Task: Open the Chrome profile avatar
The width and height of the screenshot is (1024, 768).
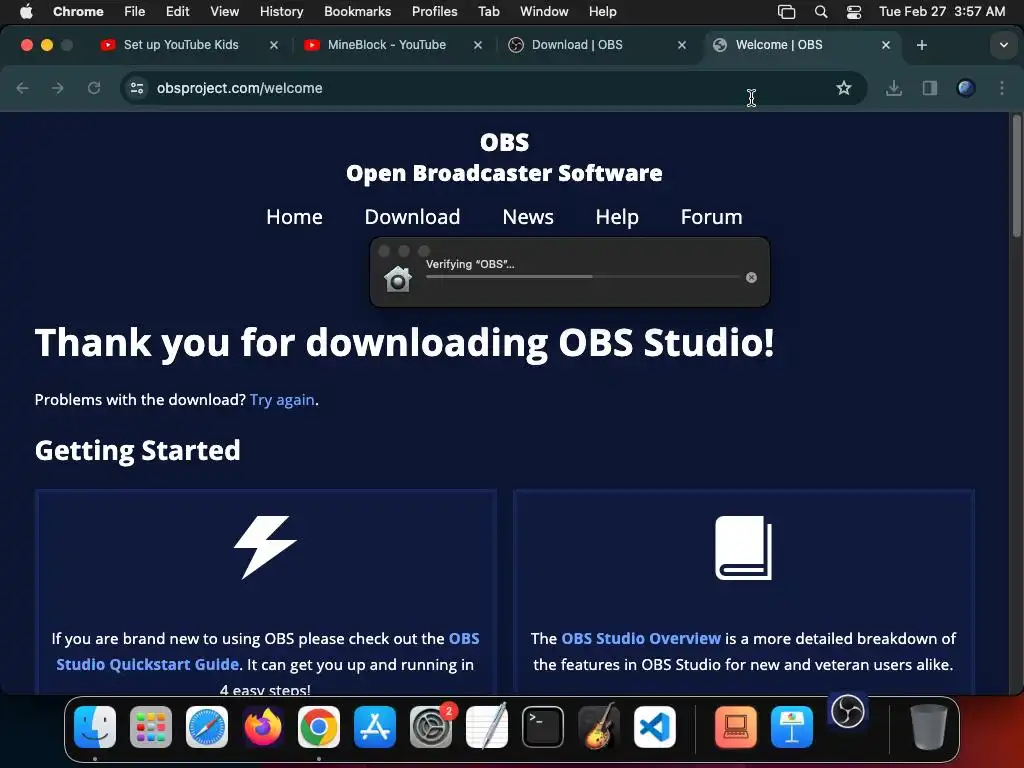Action: click(966, 88)
